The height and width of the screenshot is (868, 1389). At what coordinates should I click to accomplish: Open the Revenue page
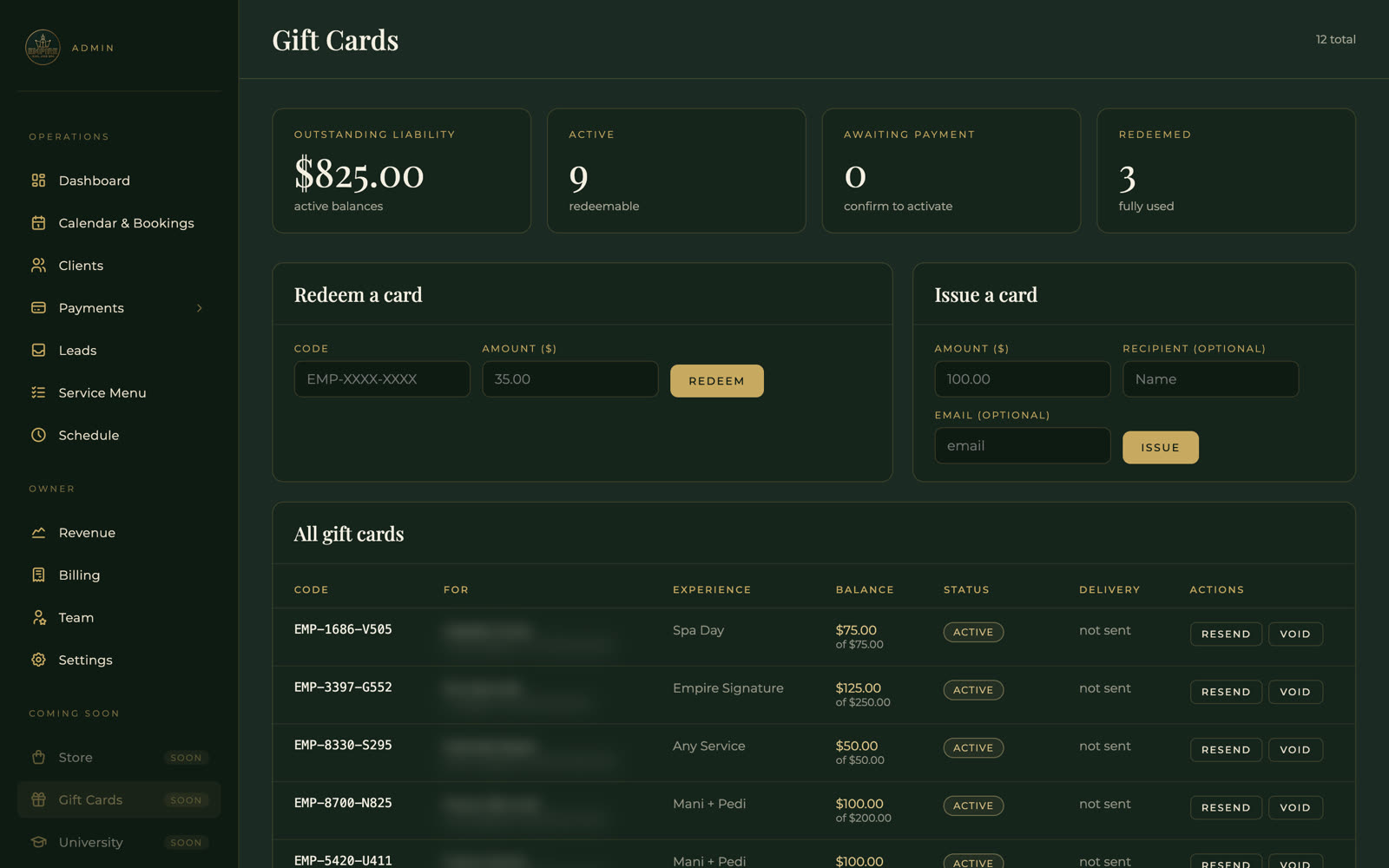tap(119, 533)
